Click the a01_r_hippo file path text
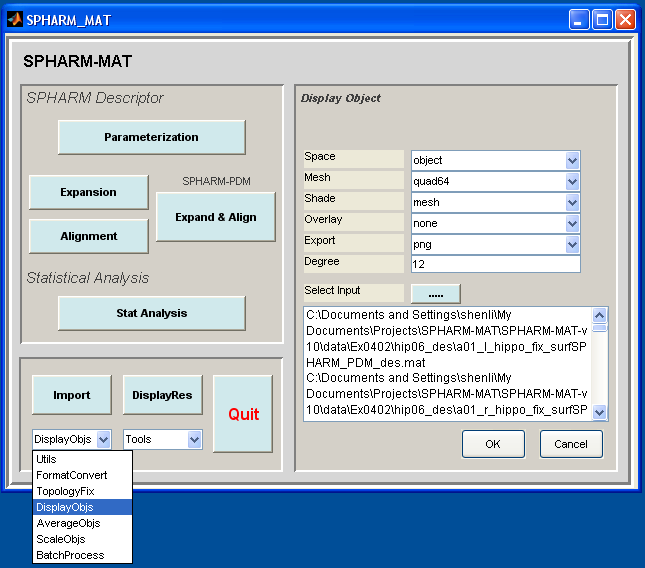This screenshot has width=645, height=568. [x=446, y=394]
